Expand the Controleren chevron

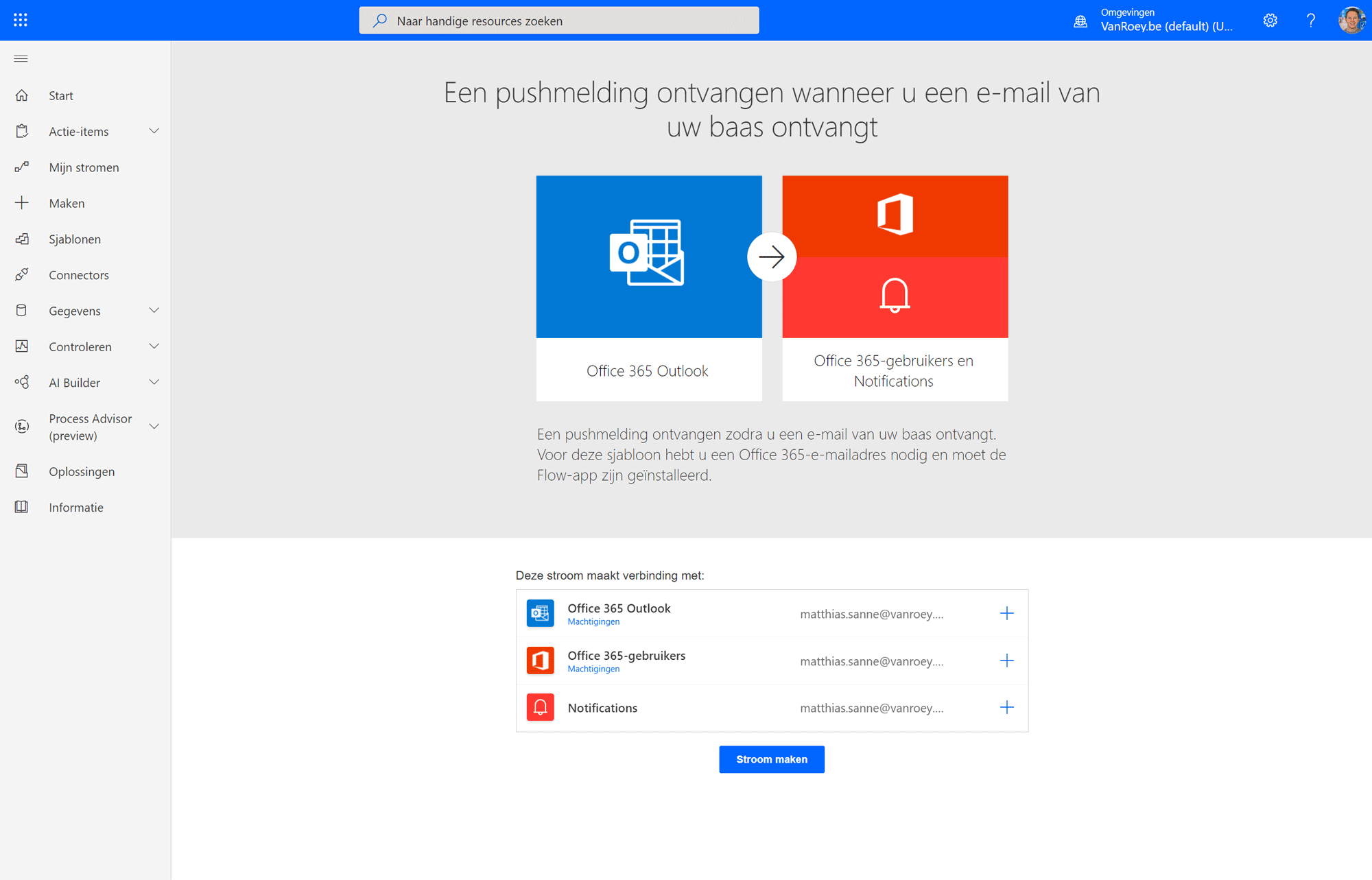pos(154,346)
